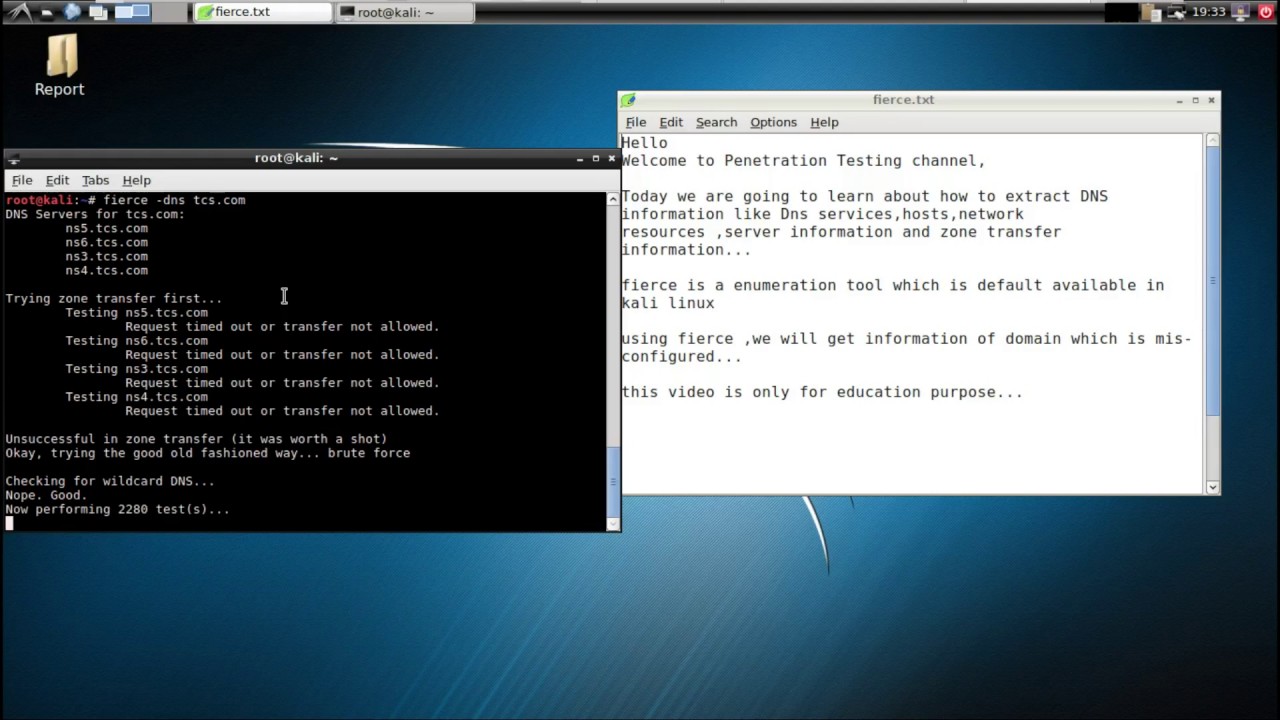Click the red power button icon

point(1266,13)
